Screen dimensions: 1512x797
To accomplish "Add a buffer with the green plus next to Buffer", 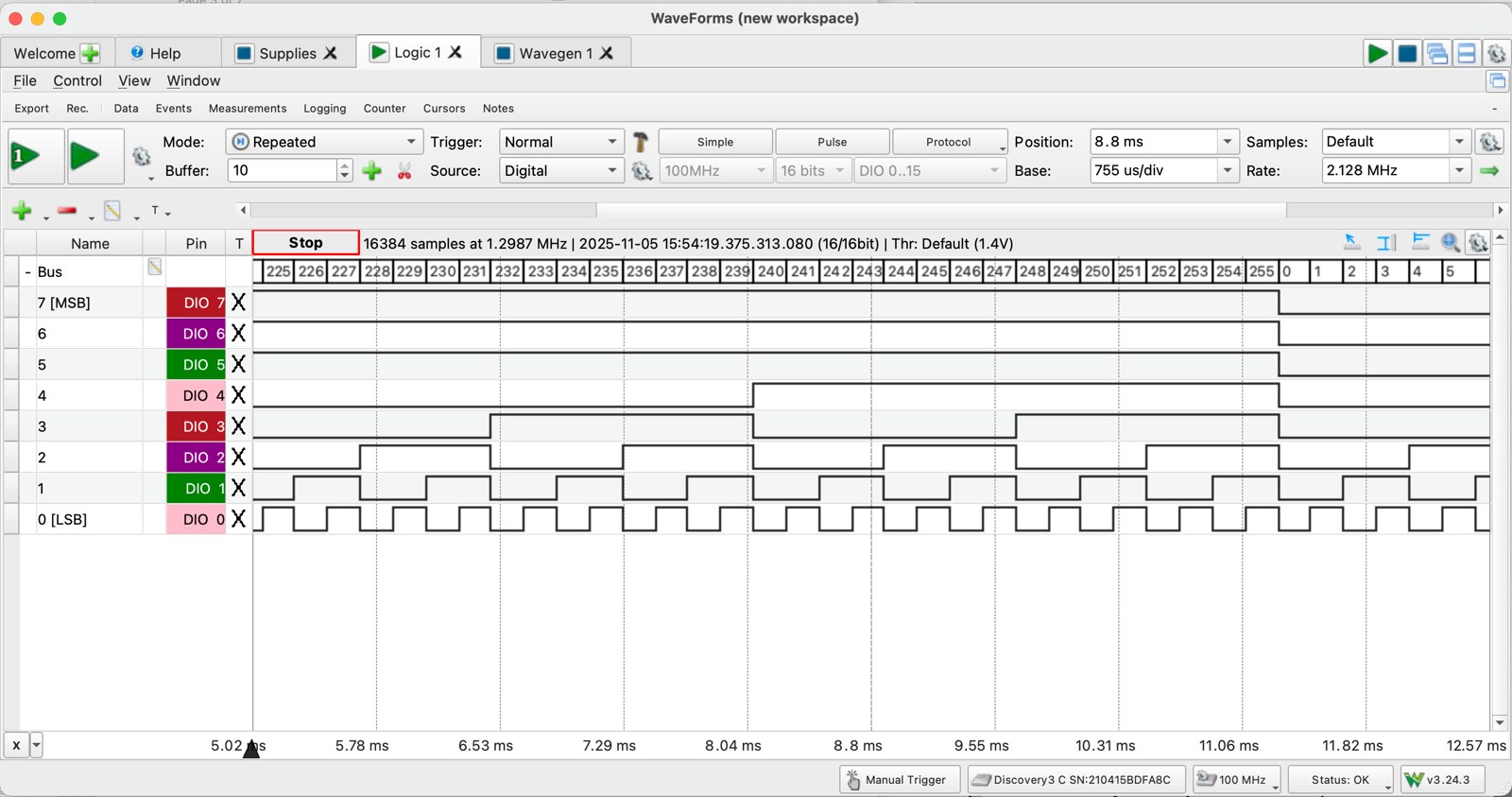I will point(372,171).
